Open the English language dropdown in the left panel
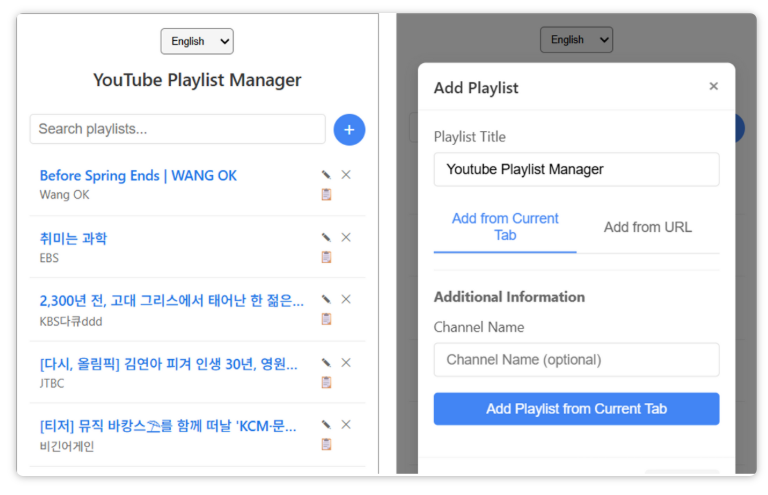 coord(197,41)
